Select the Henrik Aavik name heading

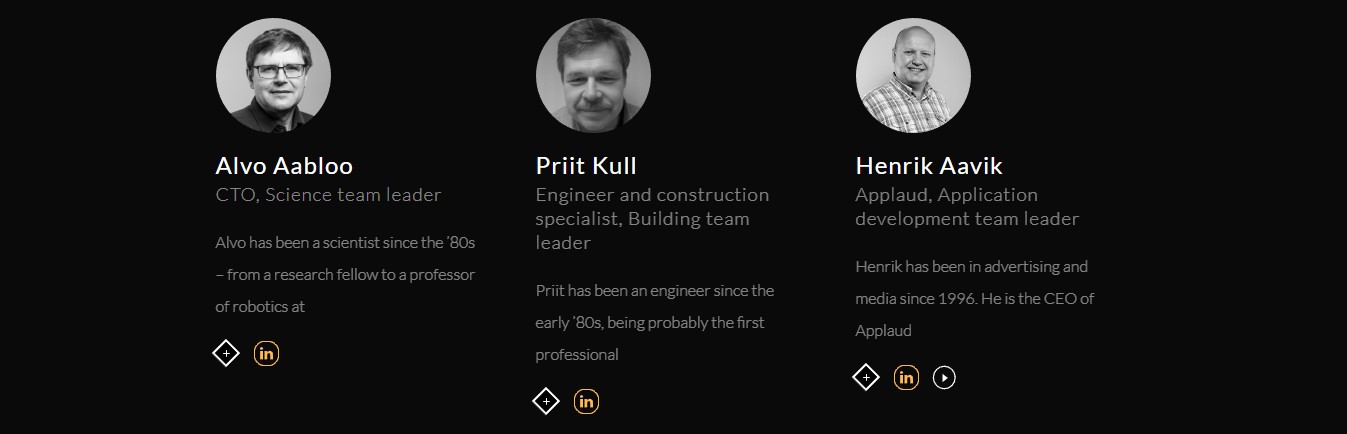pyautogui.click(x=929, y=166)
